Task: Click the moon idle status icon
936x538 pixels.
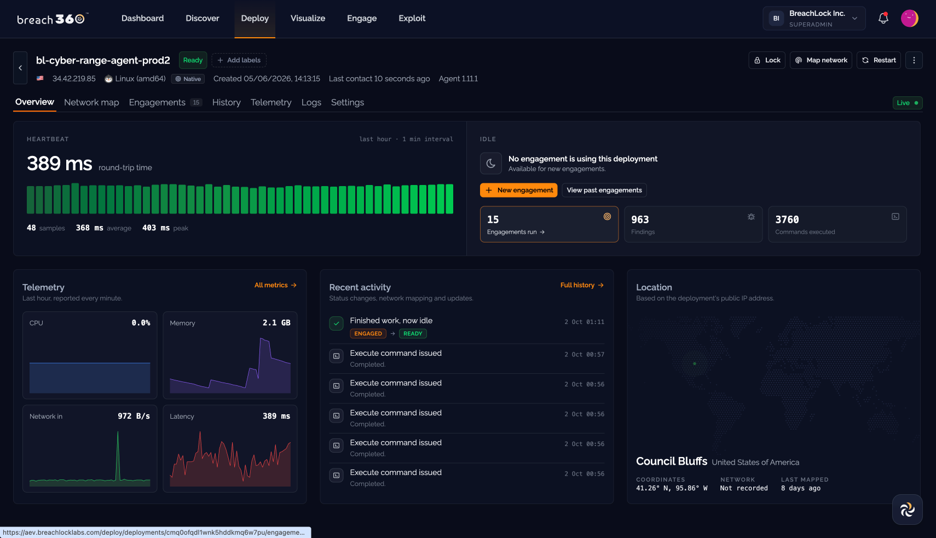Action: [491, 163]
